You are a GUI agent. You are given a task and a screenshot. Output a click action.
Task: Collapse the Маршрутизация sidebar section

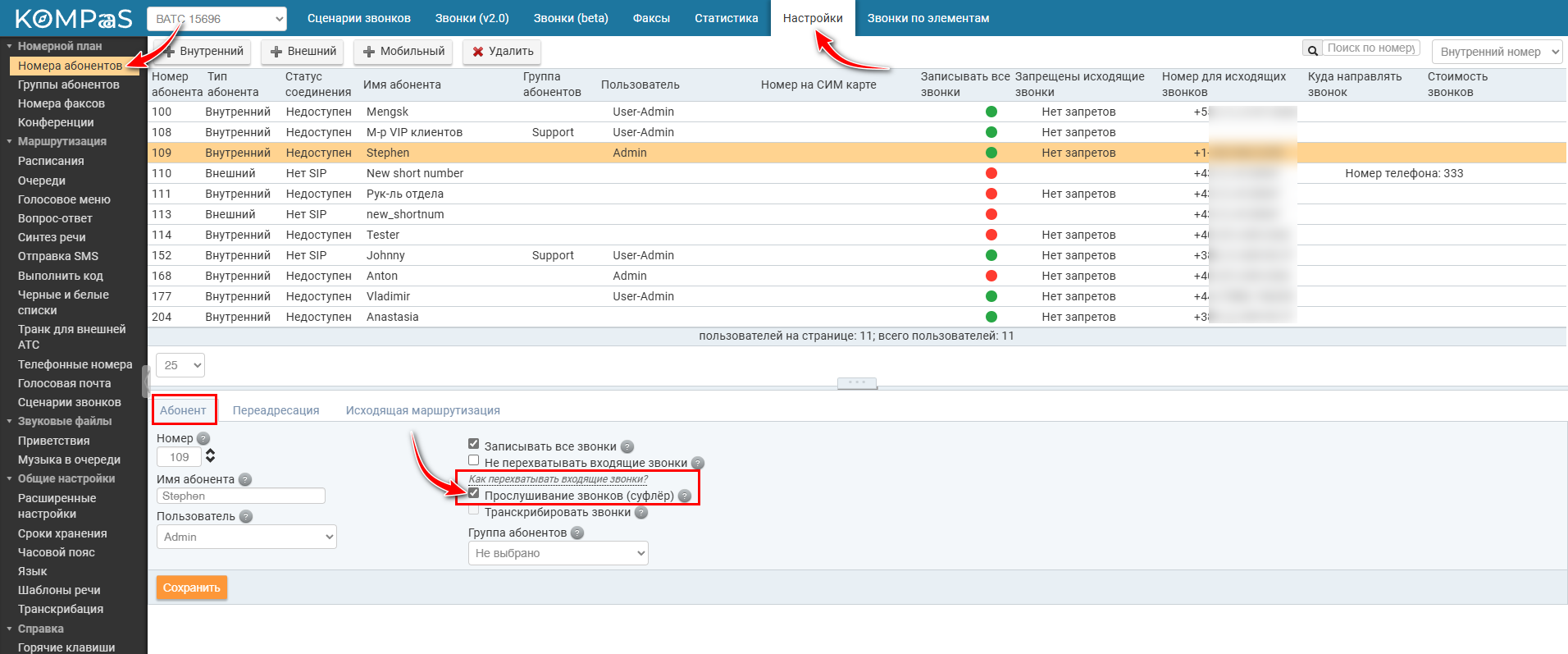pyautogui.click(x=9, y=142)
